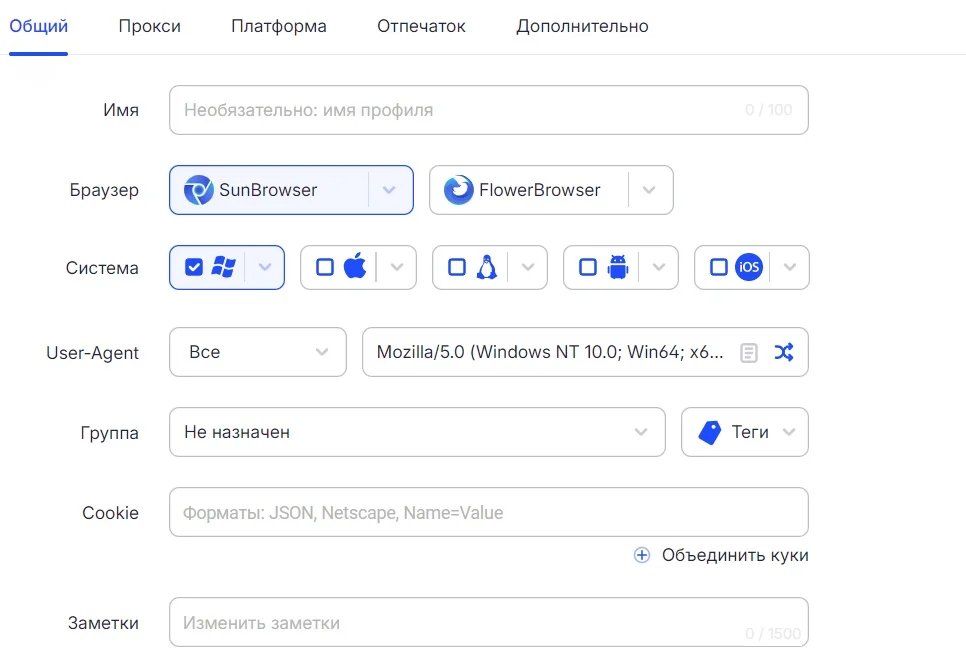
Task: Click the blue tag icon for Теги
Action: click(x=710, y=432)
